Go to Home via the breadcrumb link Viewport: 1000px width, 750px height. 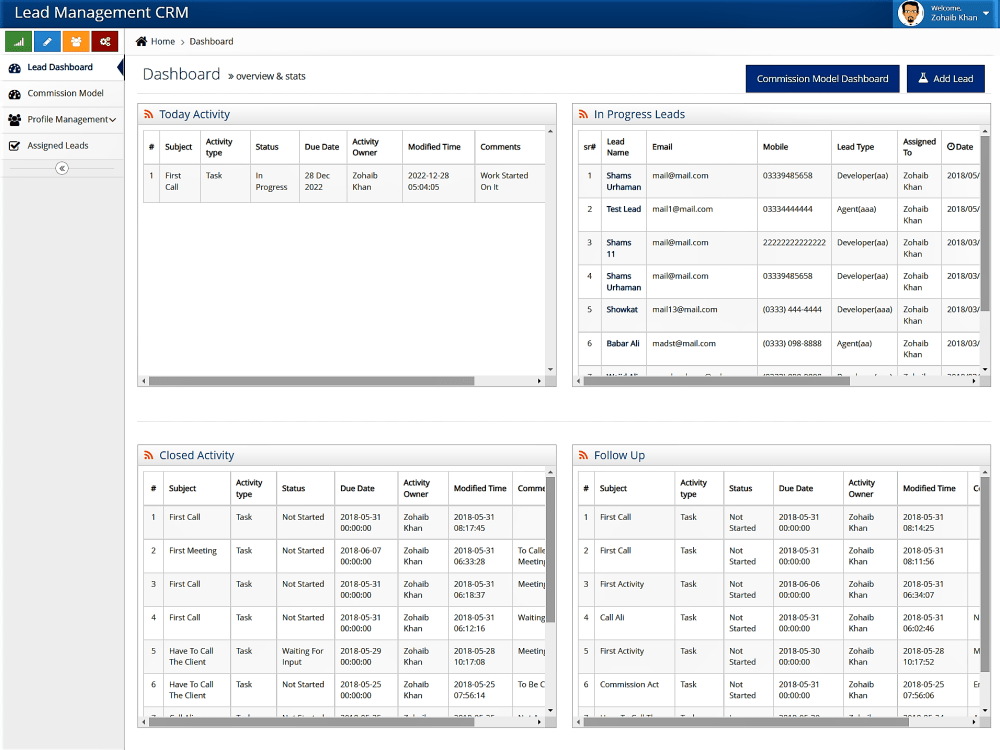(x=163, y=41)
